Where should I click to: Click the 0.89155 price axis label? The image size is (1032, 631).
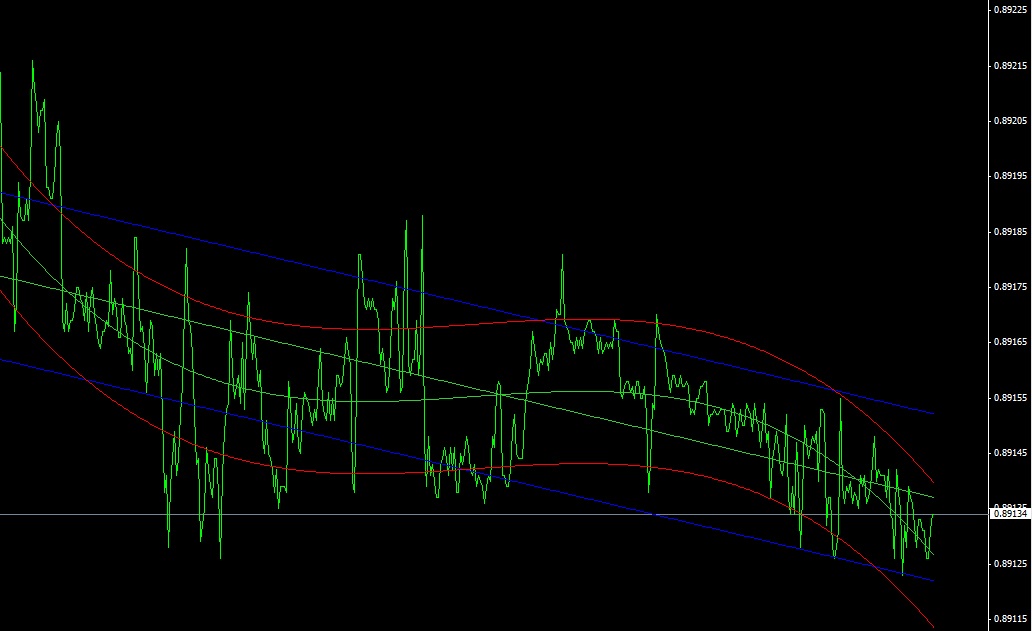pos(1010,398)
